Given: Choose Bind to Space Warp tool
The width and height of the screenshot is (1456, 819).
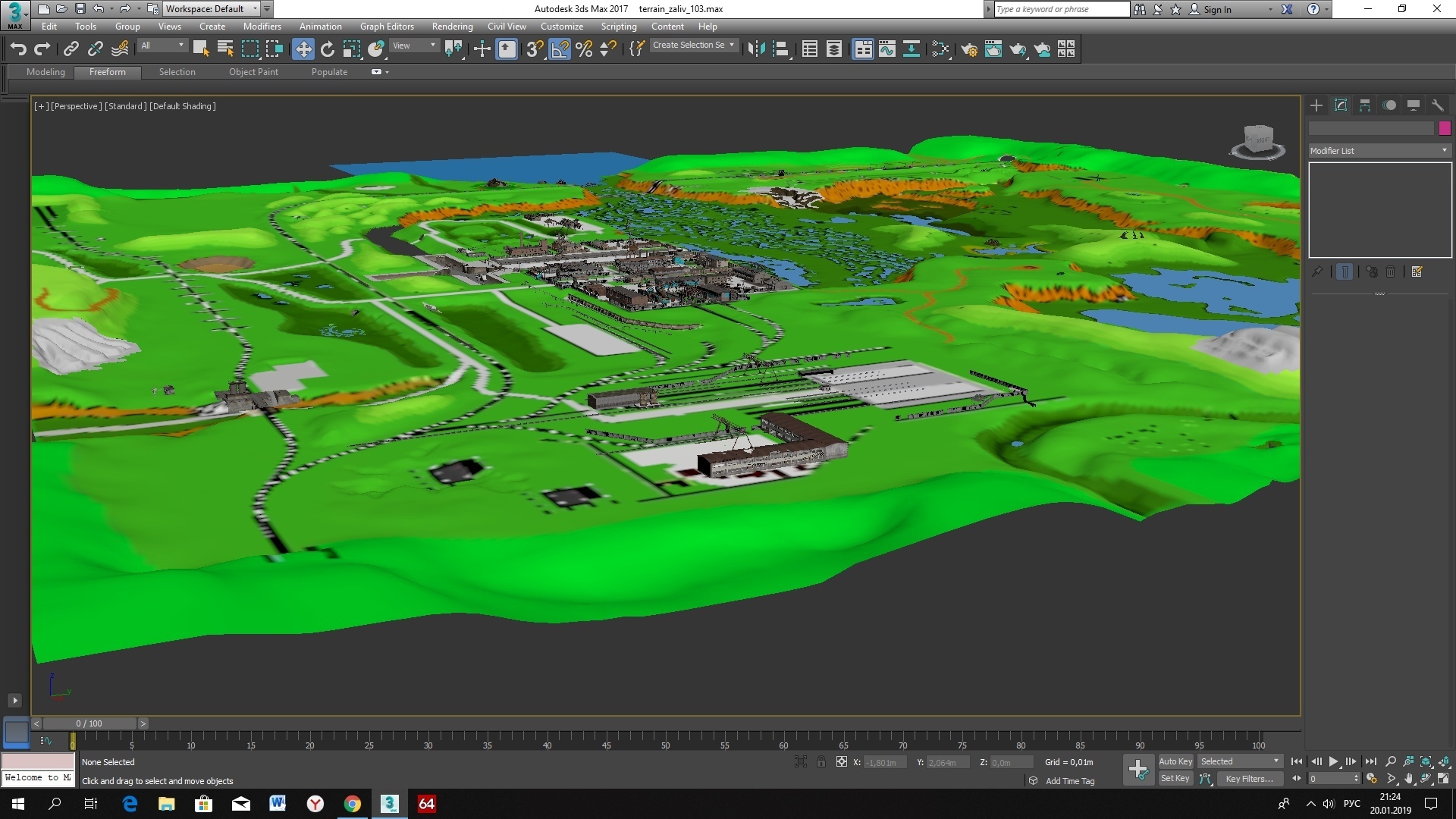Looking at the screenshot, I should (120, 49).
